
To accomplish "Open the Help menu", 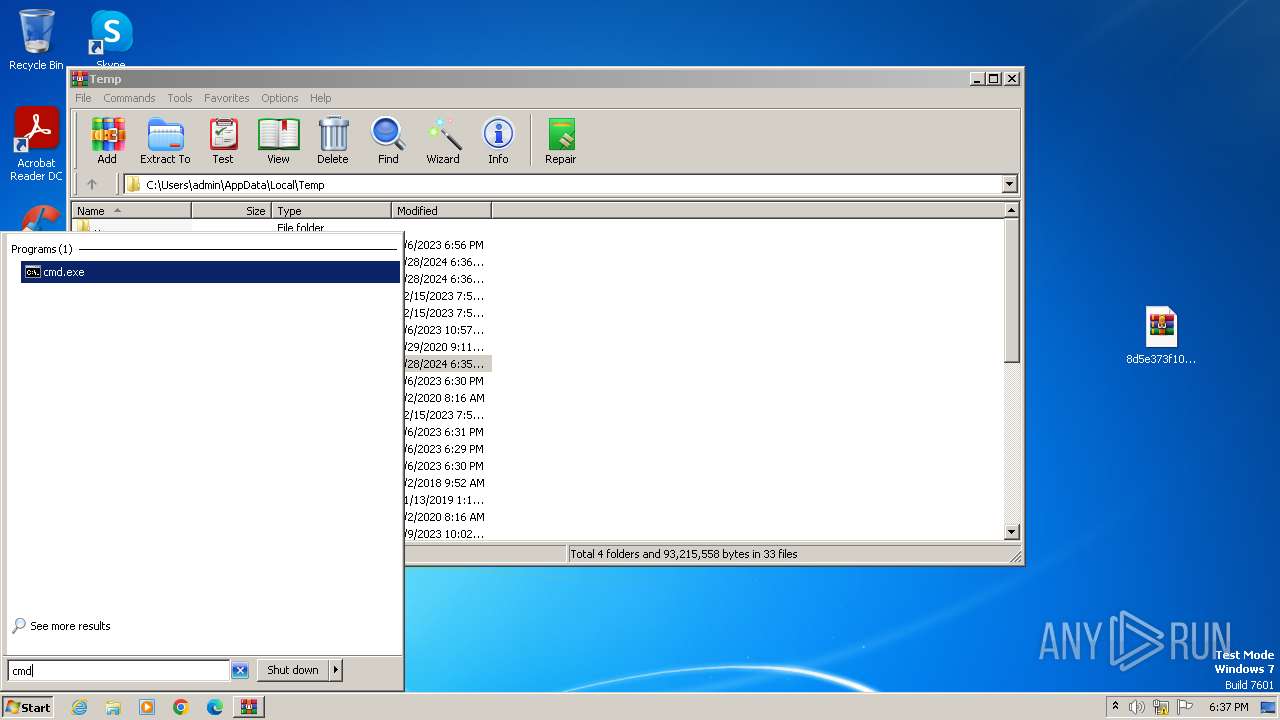I will click(320, 98).
